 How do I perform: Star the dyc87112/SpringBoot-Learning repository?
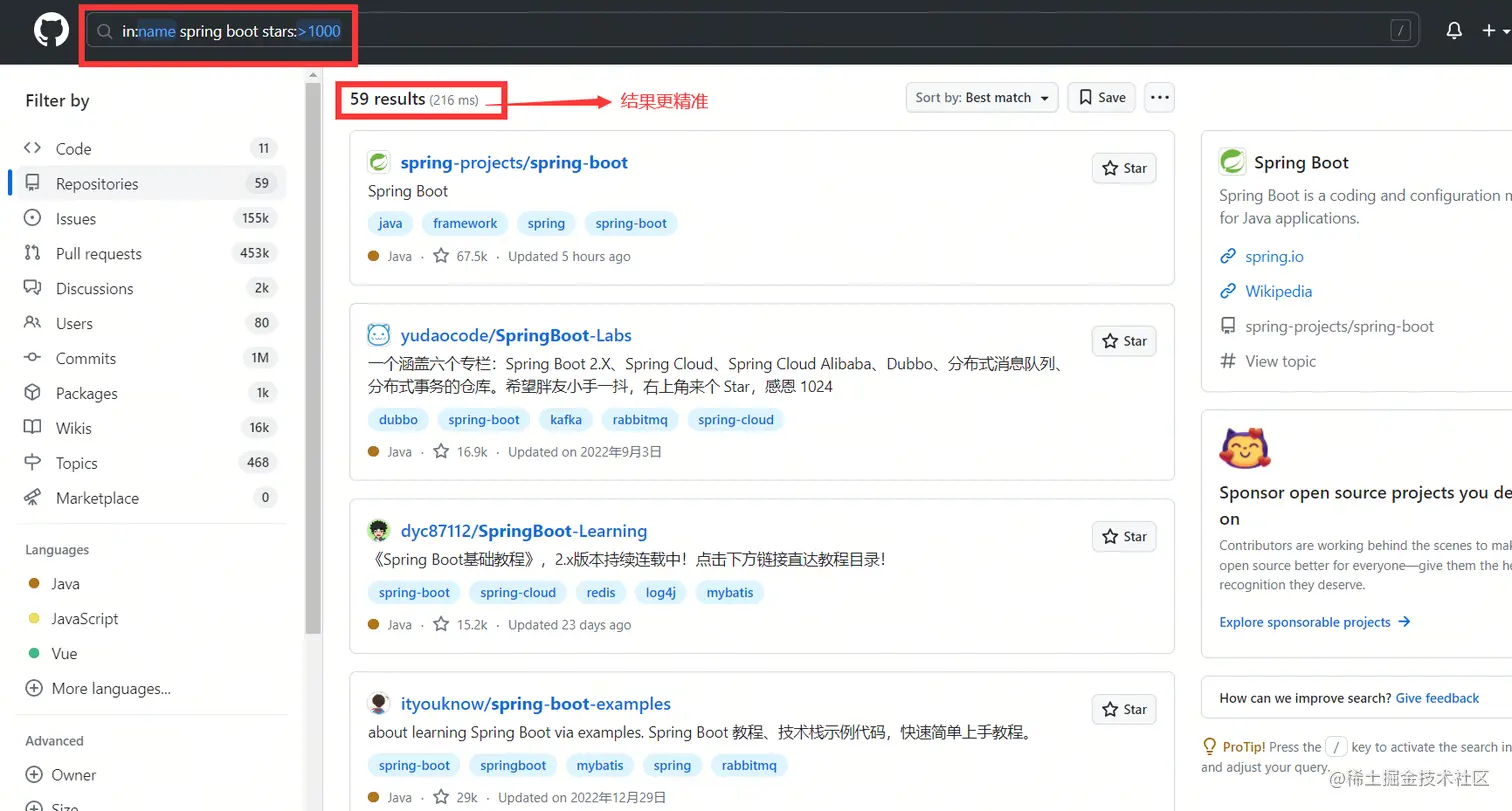[x=1124, y=537]
